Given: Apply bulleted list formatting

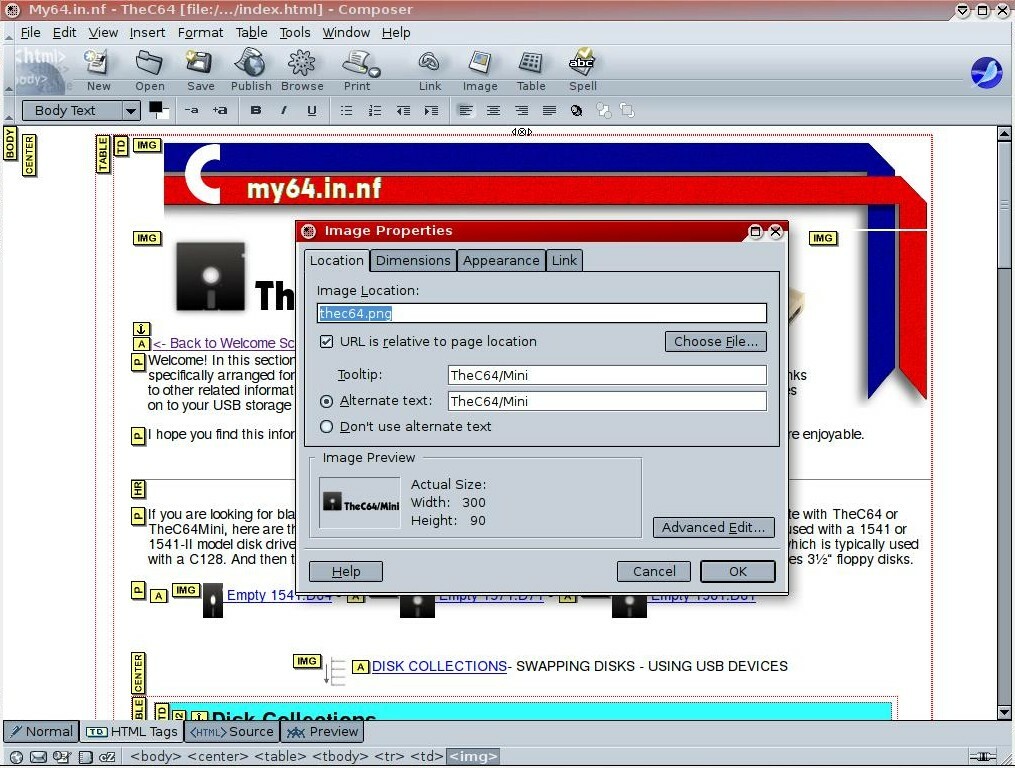Looking at the screenshot, I should [x=346, y=110].
